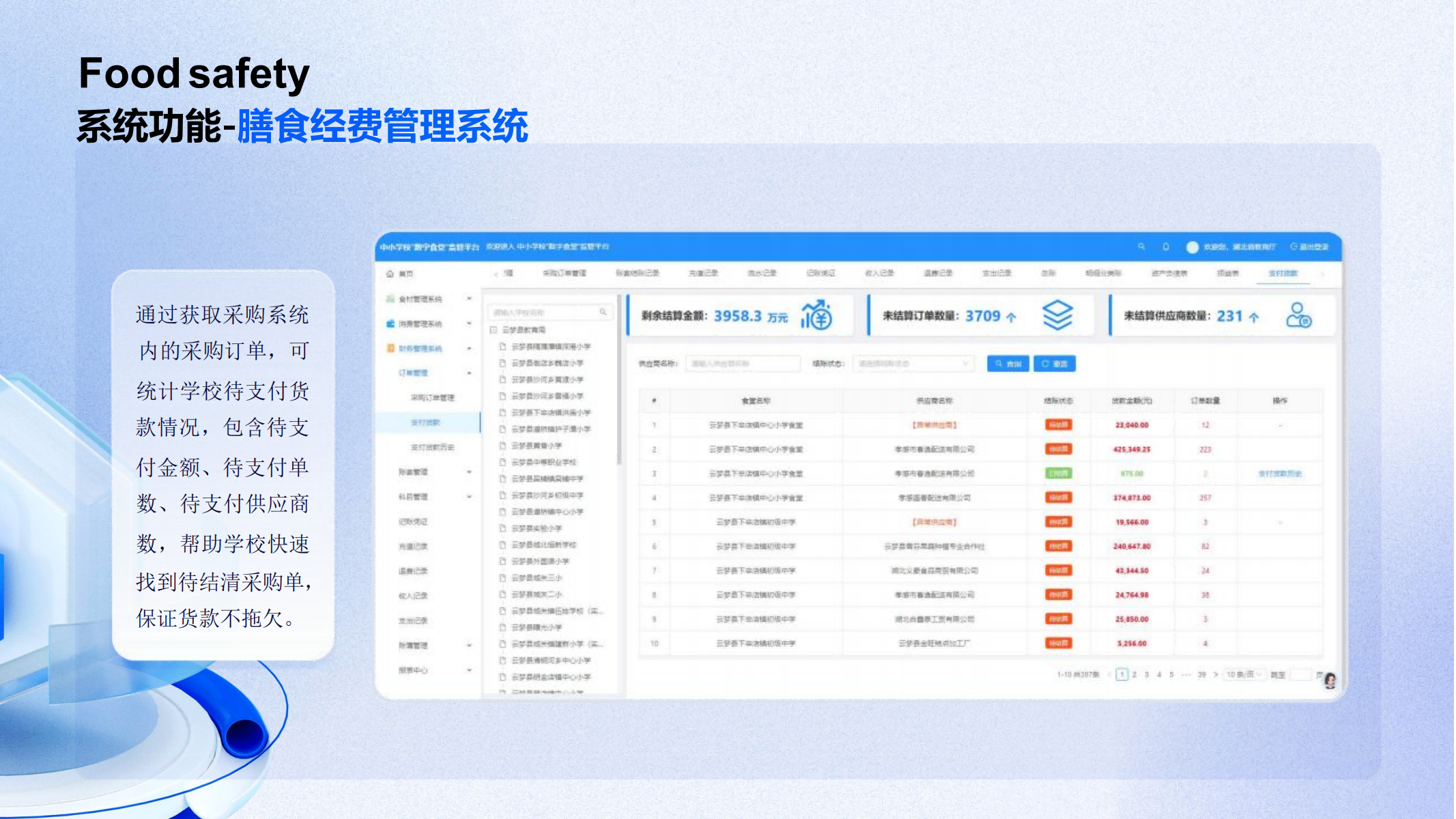Collapse the 云梦县教育局 tree node

[x=493, y=330]
